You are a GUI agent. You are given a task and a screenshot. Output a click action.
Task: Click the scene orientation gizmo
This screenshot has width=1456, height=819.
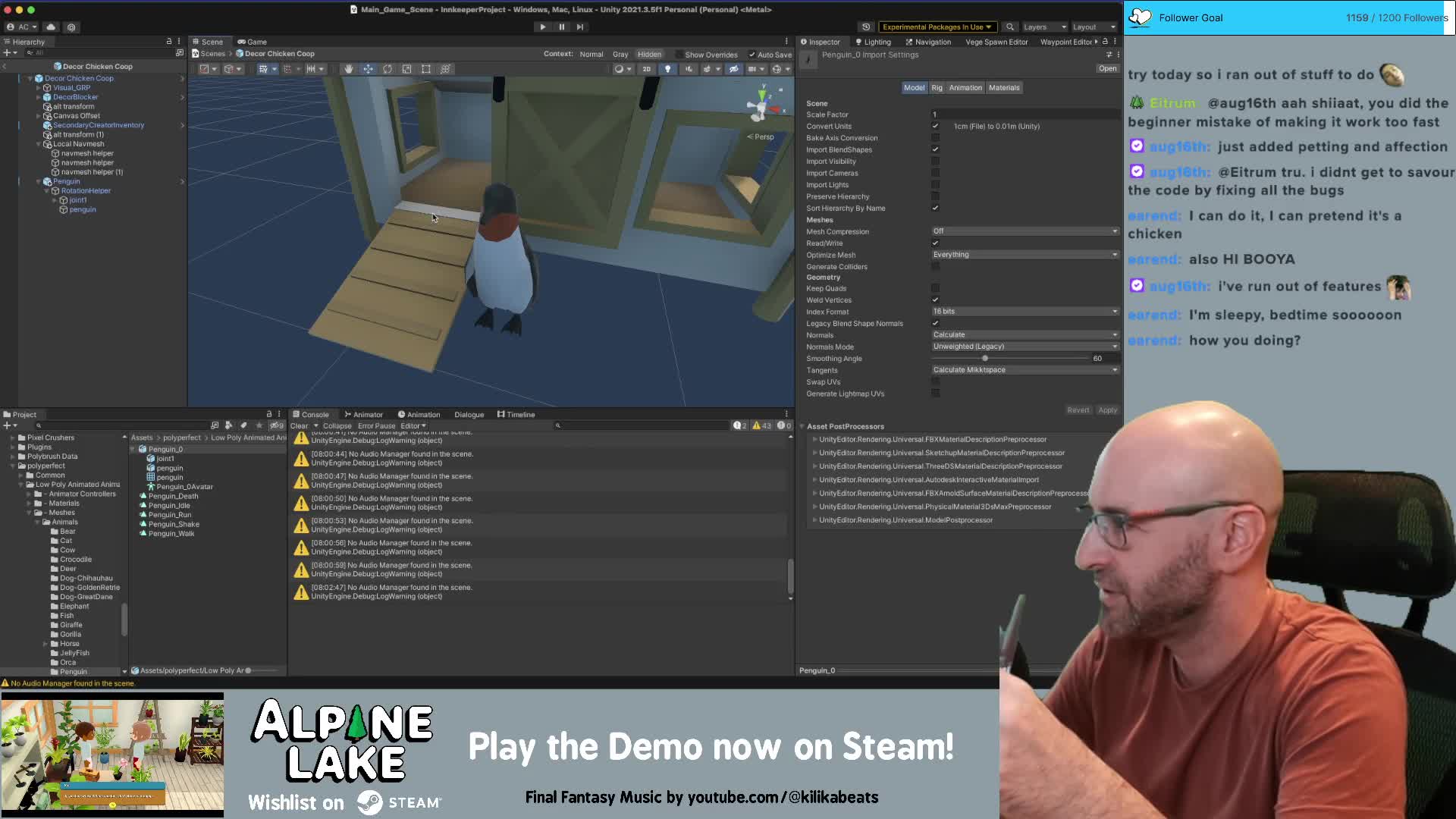pyautogui.click(x=761, y=105)
